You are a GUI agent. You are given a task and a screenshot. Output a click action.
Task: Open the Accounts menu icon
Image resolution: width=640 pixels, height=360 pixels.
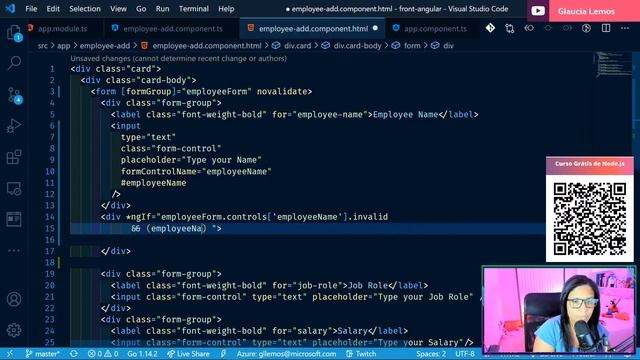14,299
